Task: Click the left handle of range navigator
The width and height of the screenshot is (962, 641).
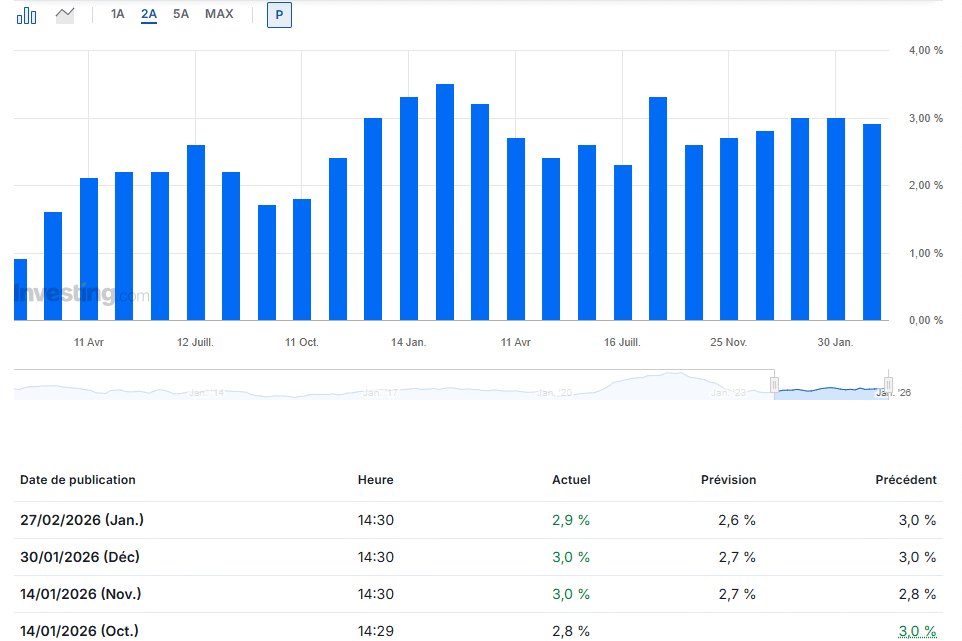Action: (x=774, y=385)
